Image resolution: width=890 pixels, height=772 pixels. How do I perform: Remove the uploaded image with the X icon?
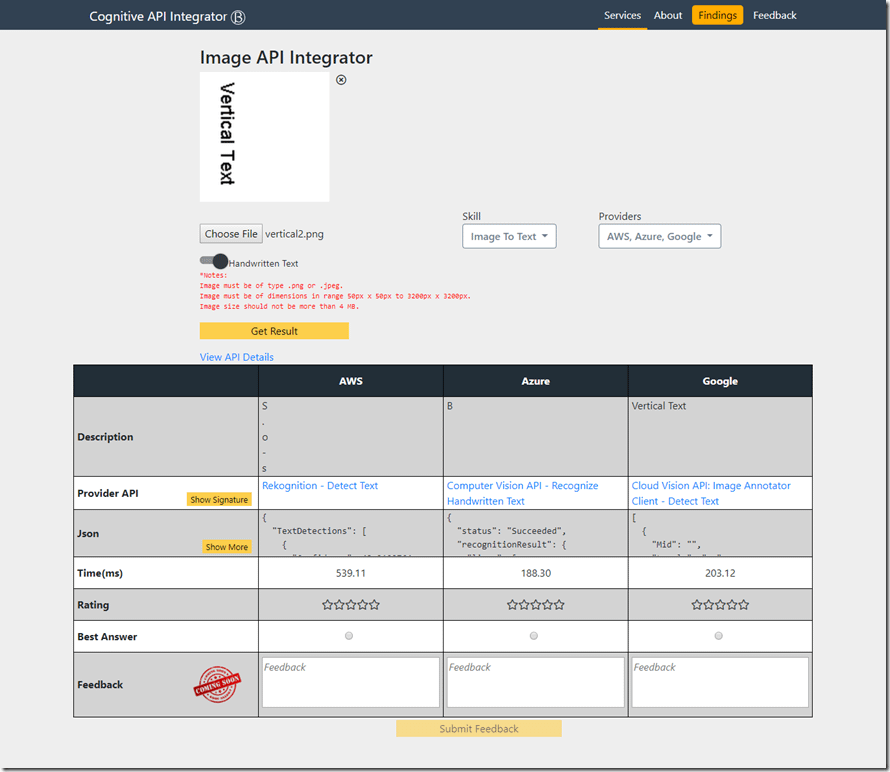[x=341, y=80]
